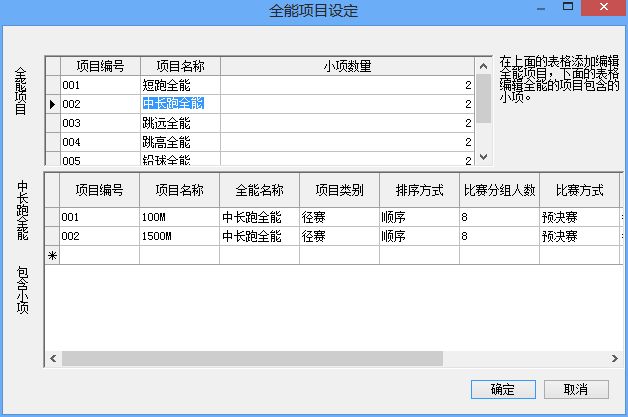
Task: Click 比赛分组人数 column header
Action: (x=499, y=190)
